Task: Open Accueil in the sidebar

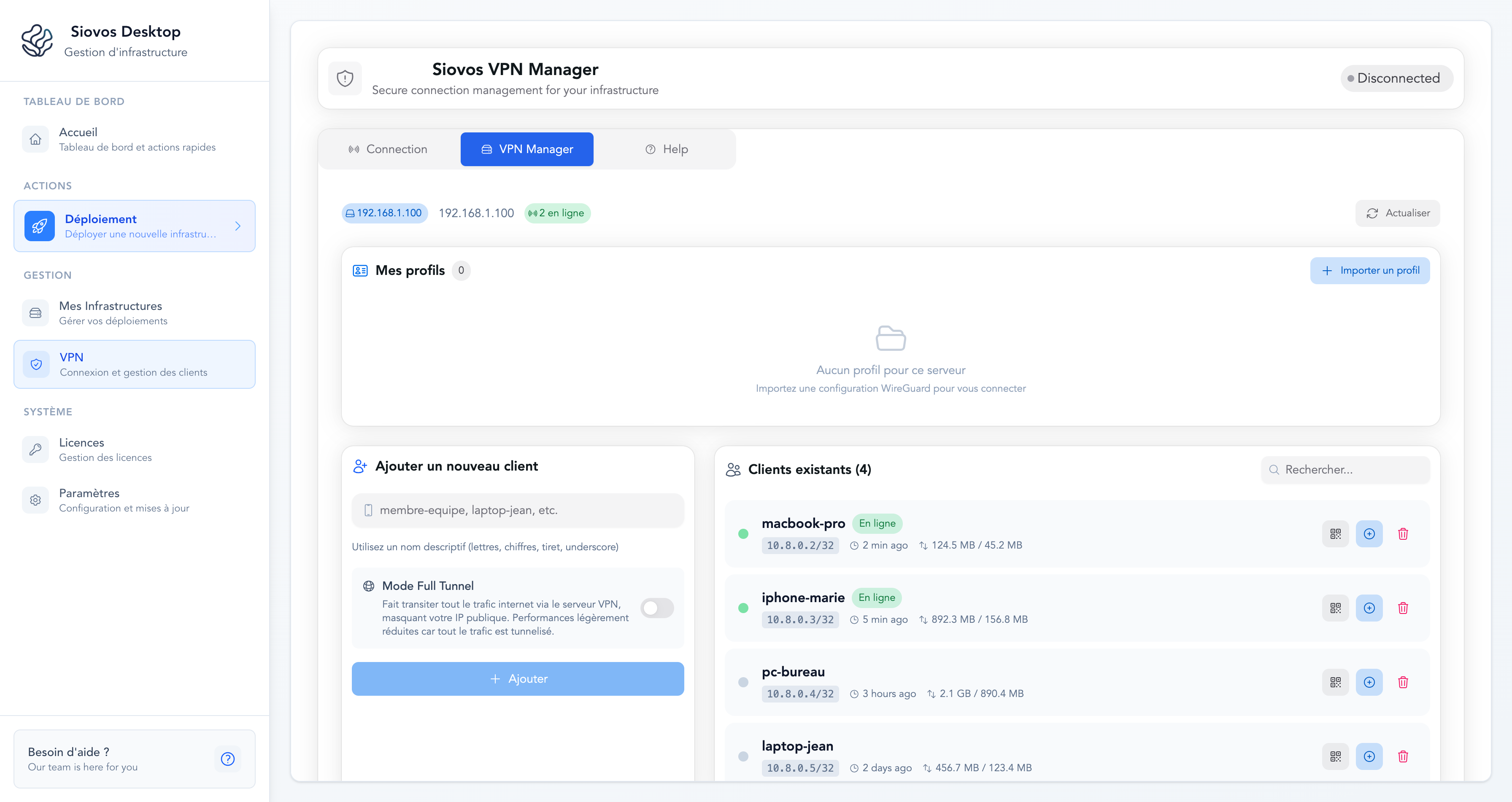Action: click(135, 139)
